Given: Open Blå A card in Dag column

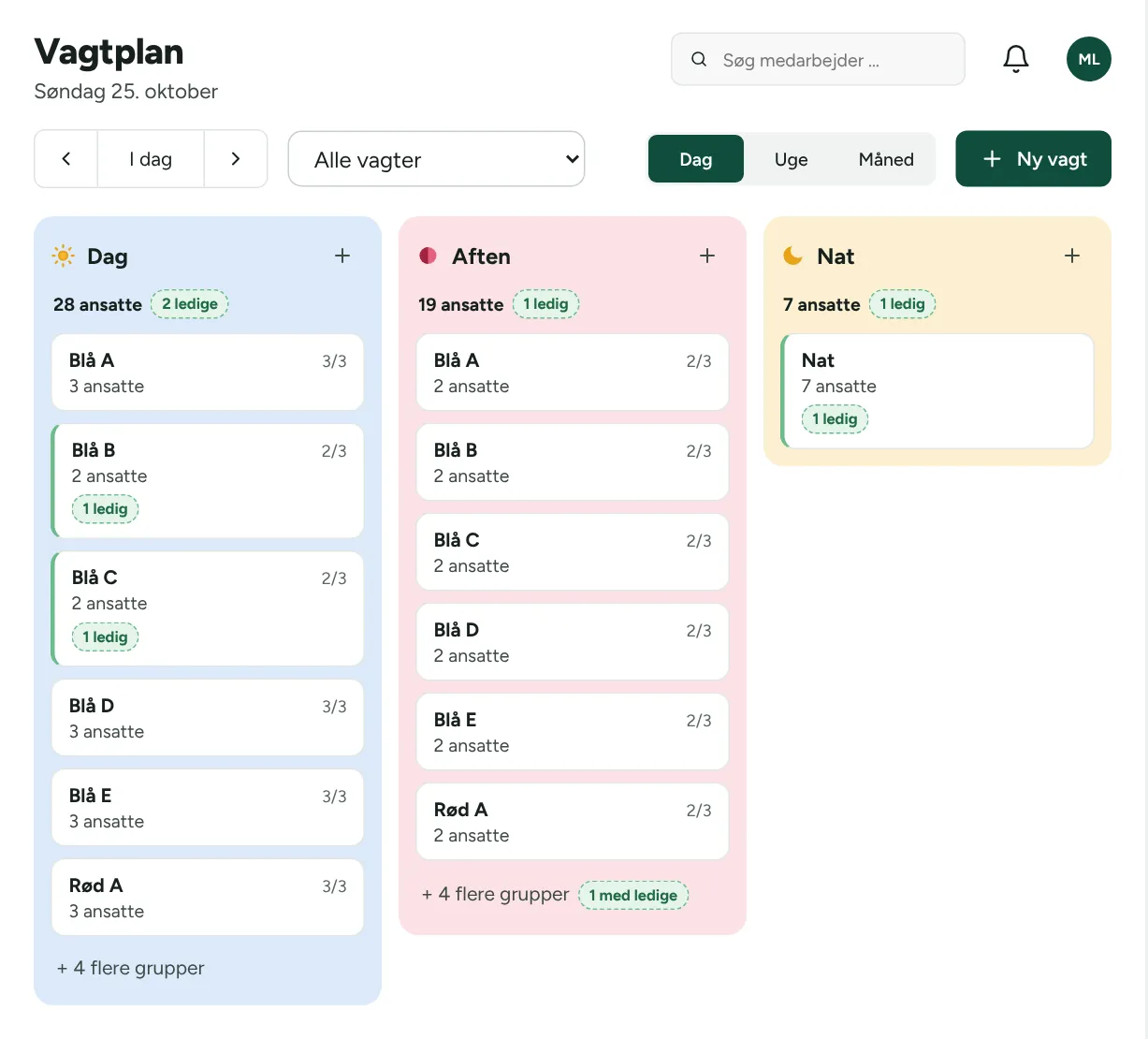Looking at the screenshot, I should 208,373.
